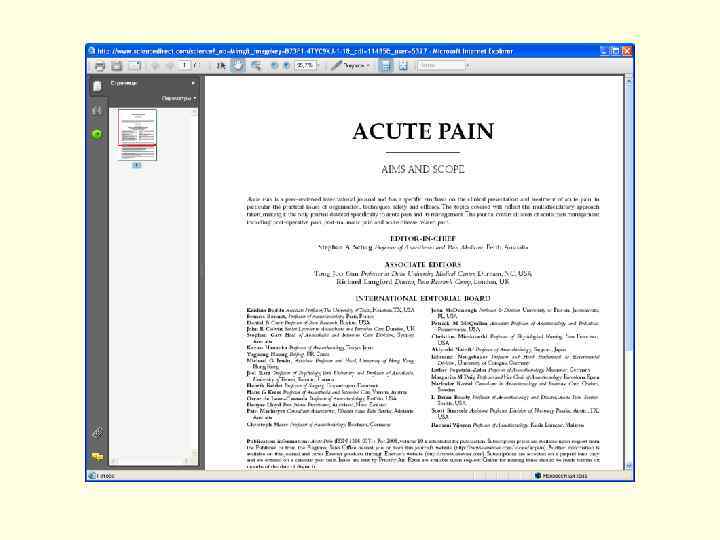Zoom out with the minus button
Viewport: 720px width, 540px height.
coord(274,66)
